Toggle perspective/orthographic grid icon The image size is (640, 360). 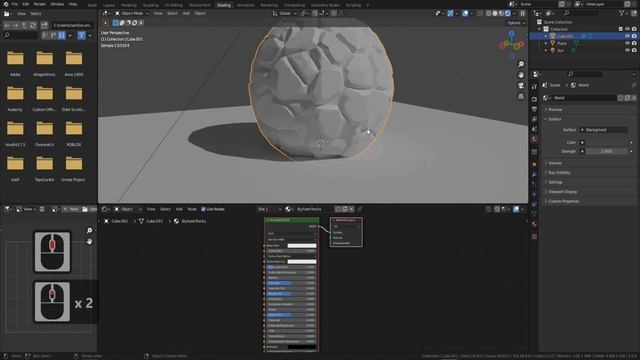pyautogui.click(x=521, y=96)
